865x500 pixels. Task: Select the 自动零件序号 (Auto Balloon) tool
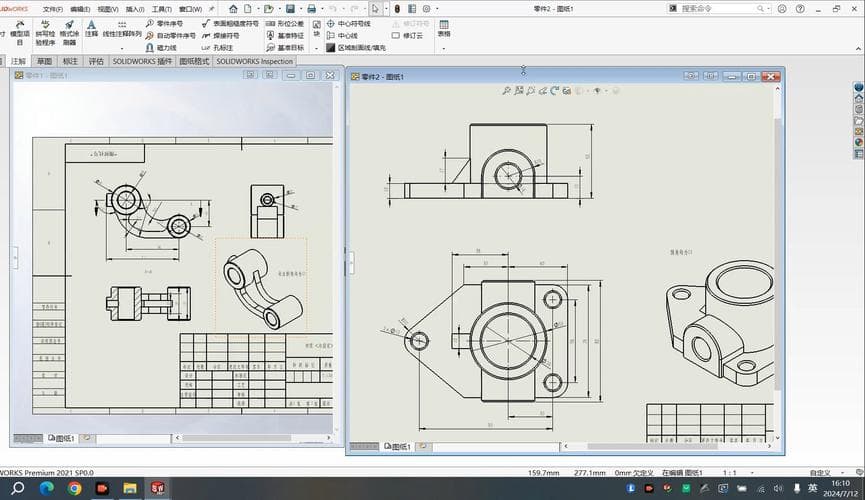[170, 35]
